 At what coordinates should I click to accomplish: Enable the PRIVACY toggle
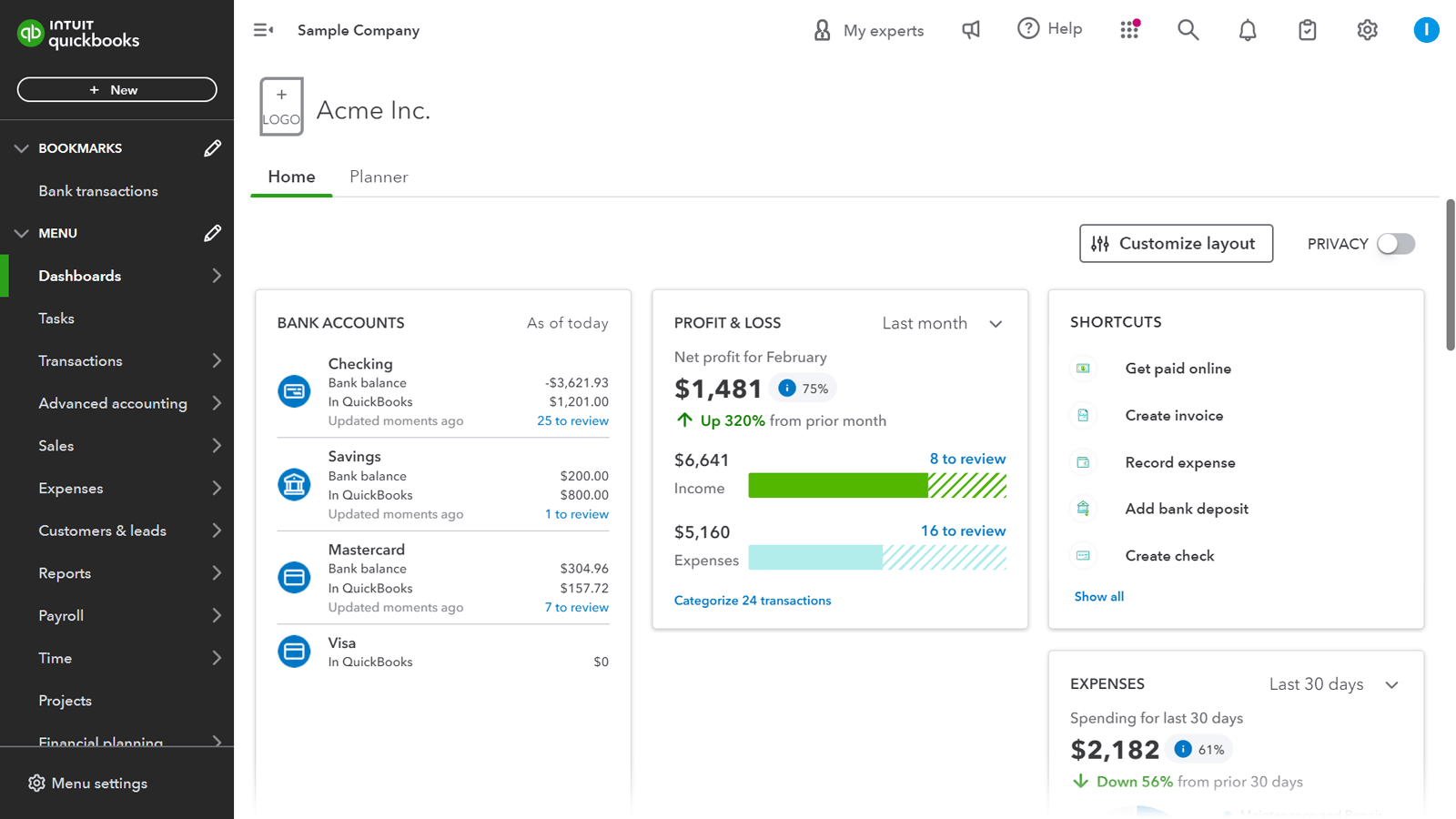tap(1396, 243)
